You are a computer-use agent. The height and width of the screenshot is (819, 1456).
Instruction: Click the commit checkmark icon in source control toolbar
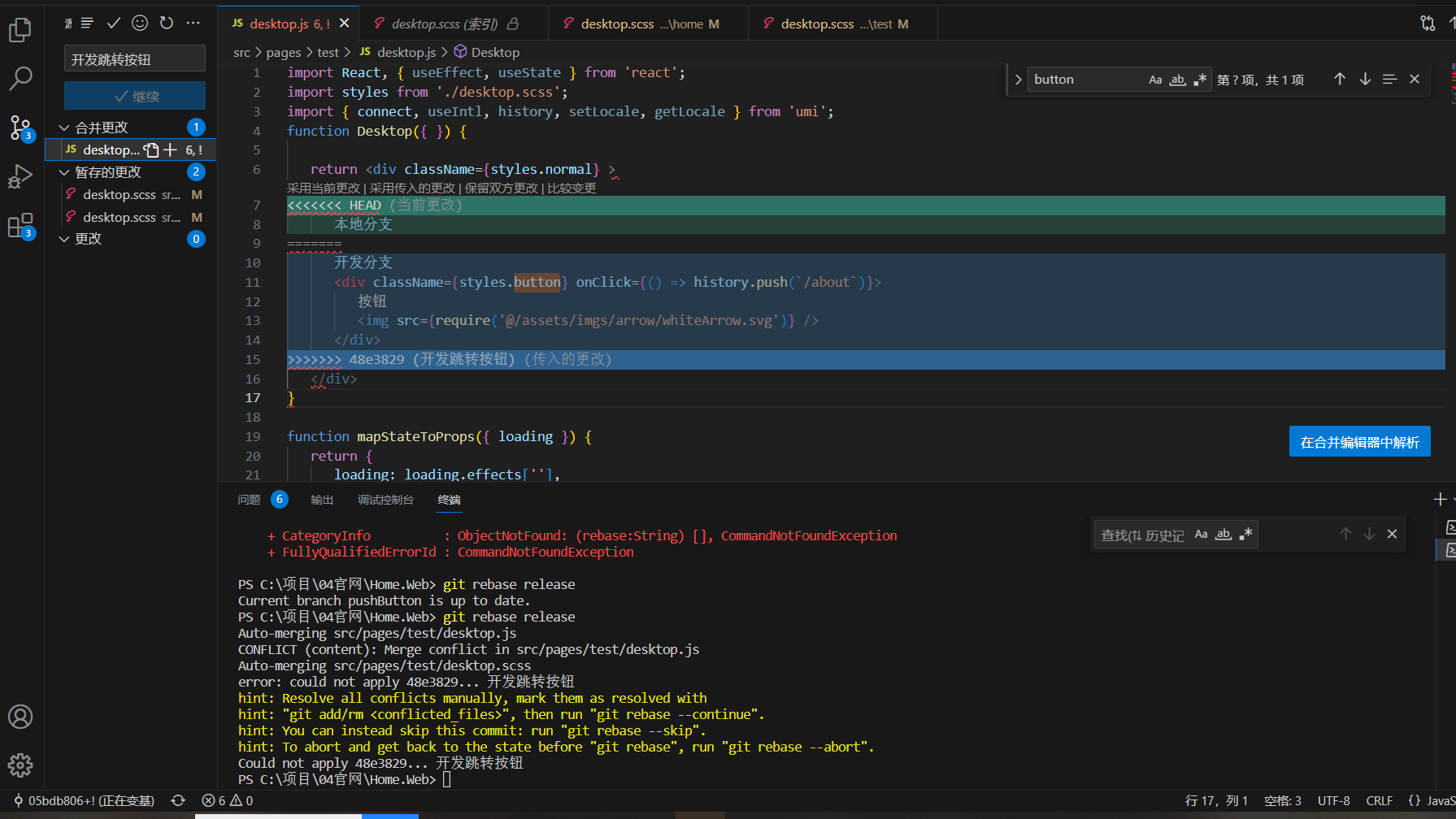point(114,23)
